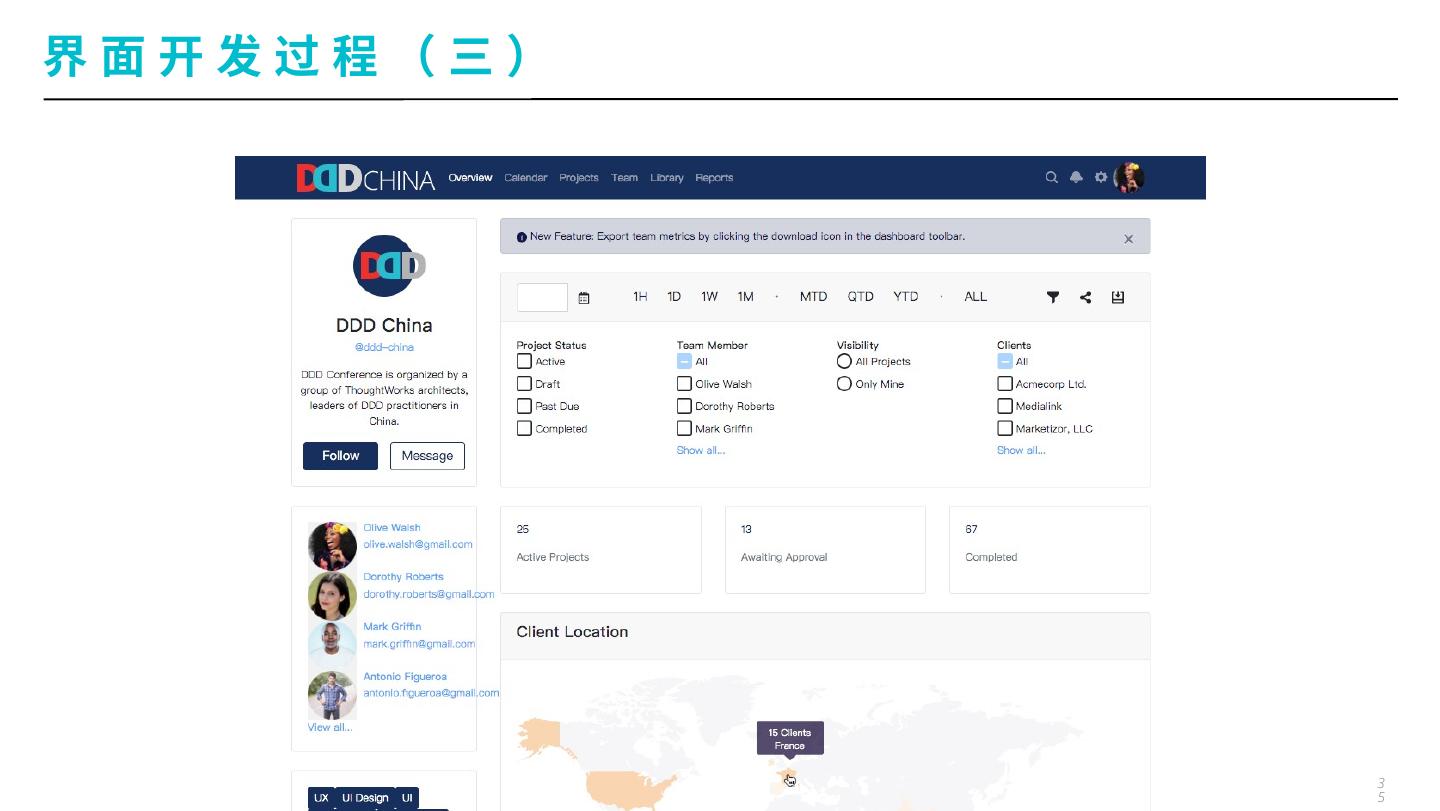Open notifications bell icon
Image resolution: width=1440 pixels, height=811 pixels.
pyautogui.click(x=1076, y=178)
